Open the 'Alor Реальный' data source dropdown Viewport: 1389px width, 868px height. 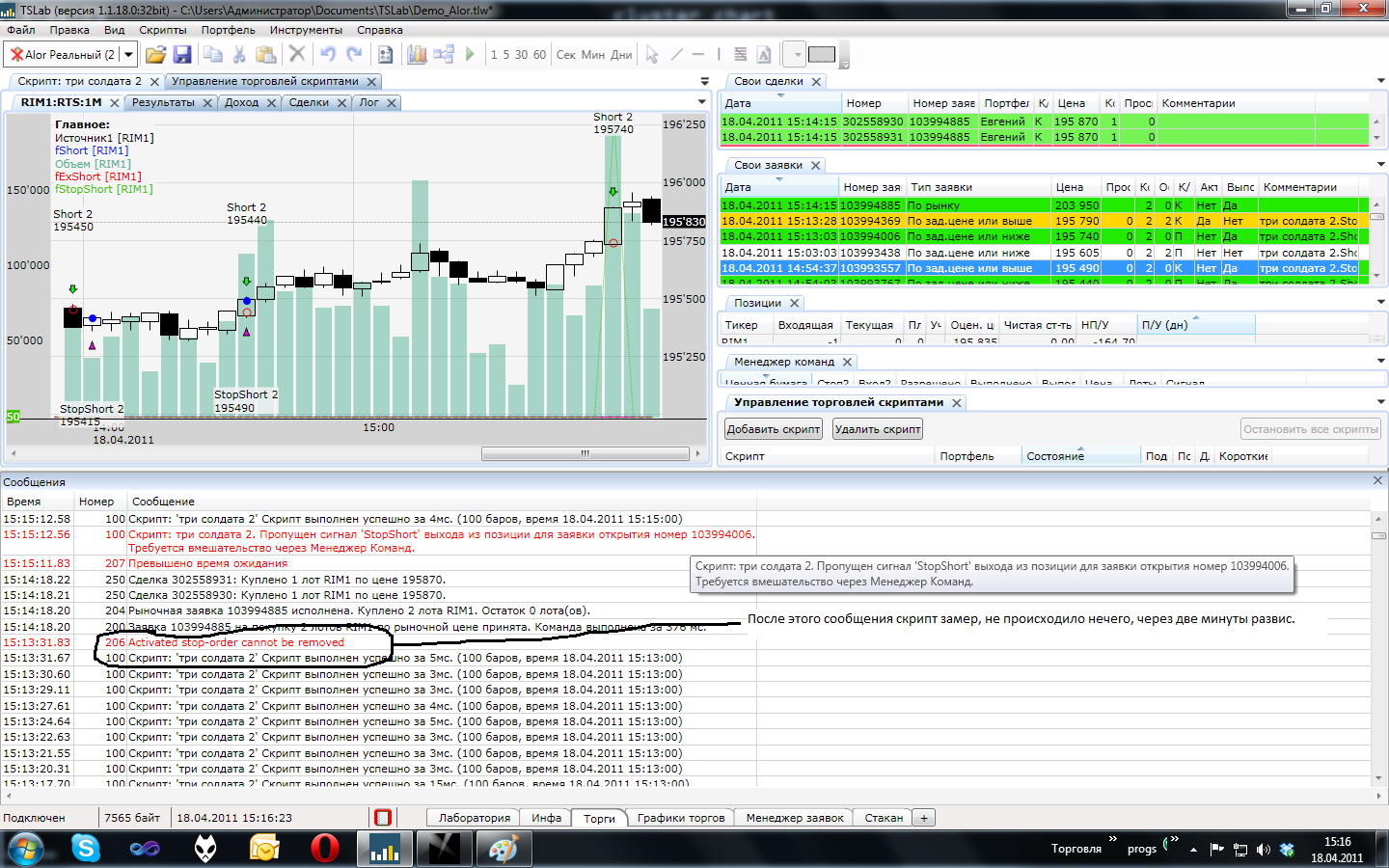click(128, 55)
